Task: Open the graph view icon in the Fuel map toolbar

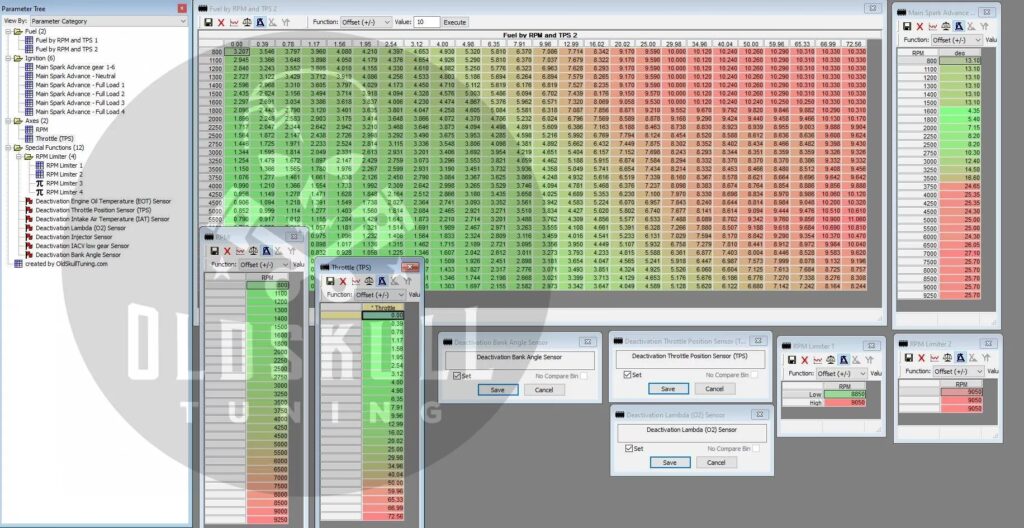Action: coord(234,21)
